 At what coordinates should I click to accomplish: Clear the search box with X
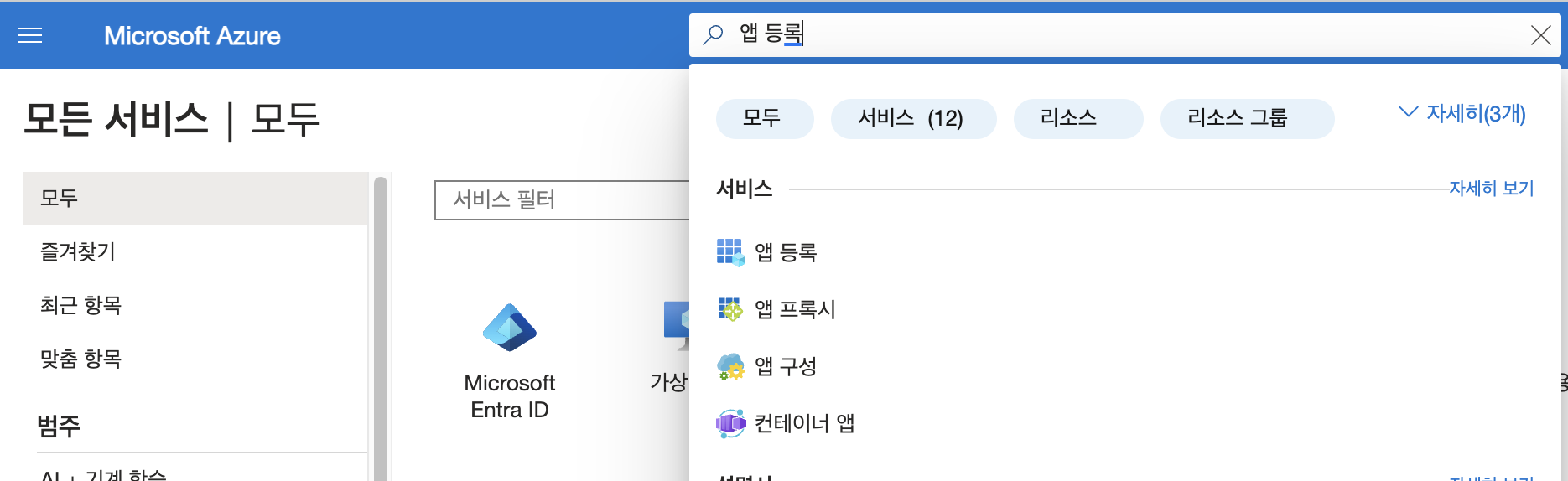tap(1540, 34)
